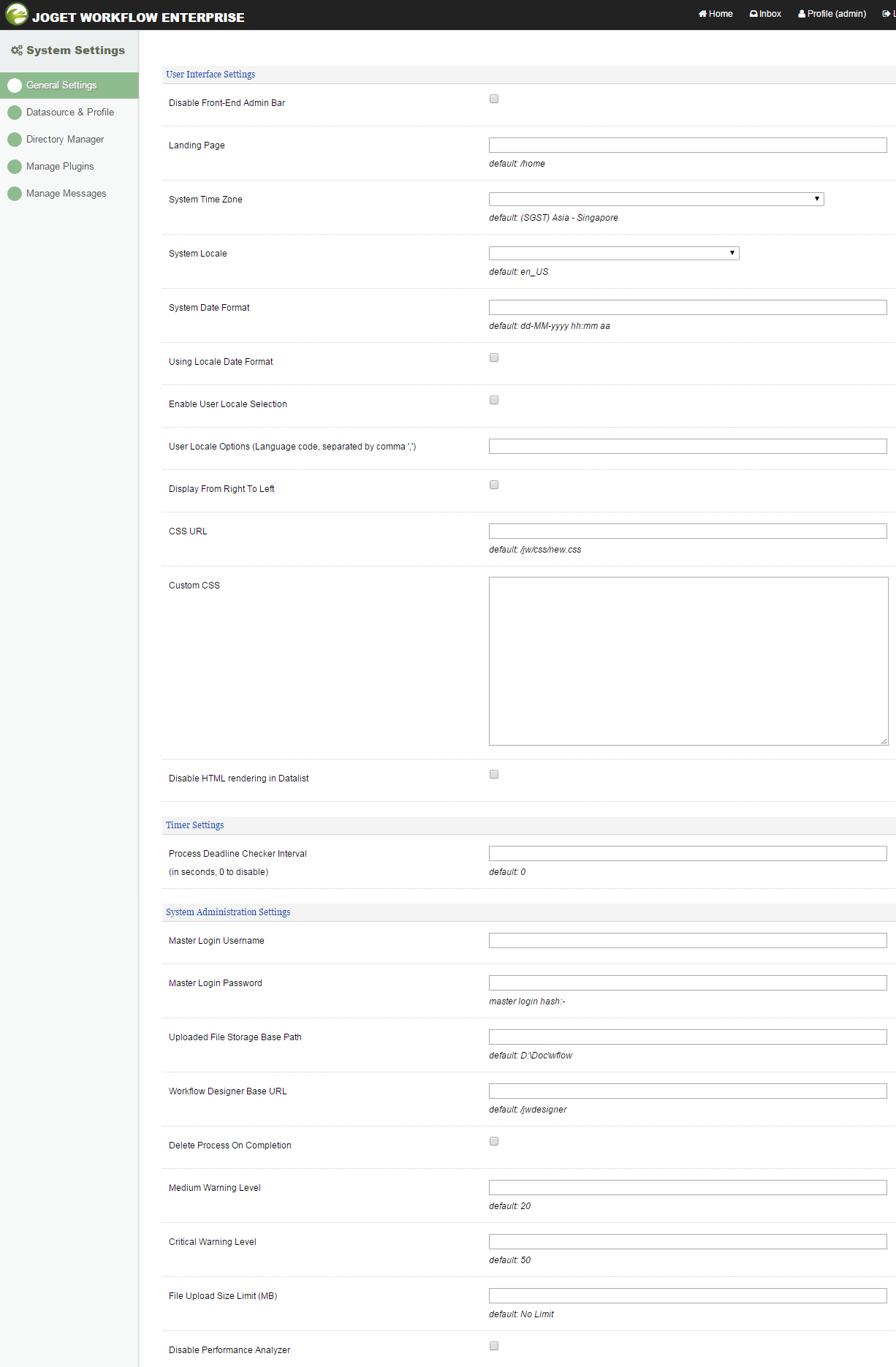Check Display From Right To Left
Viewport: 896px width, 1367px height.
point(494,485)
